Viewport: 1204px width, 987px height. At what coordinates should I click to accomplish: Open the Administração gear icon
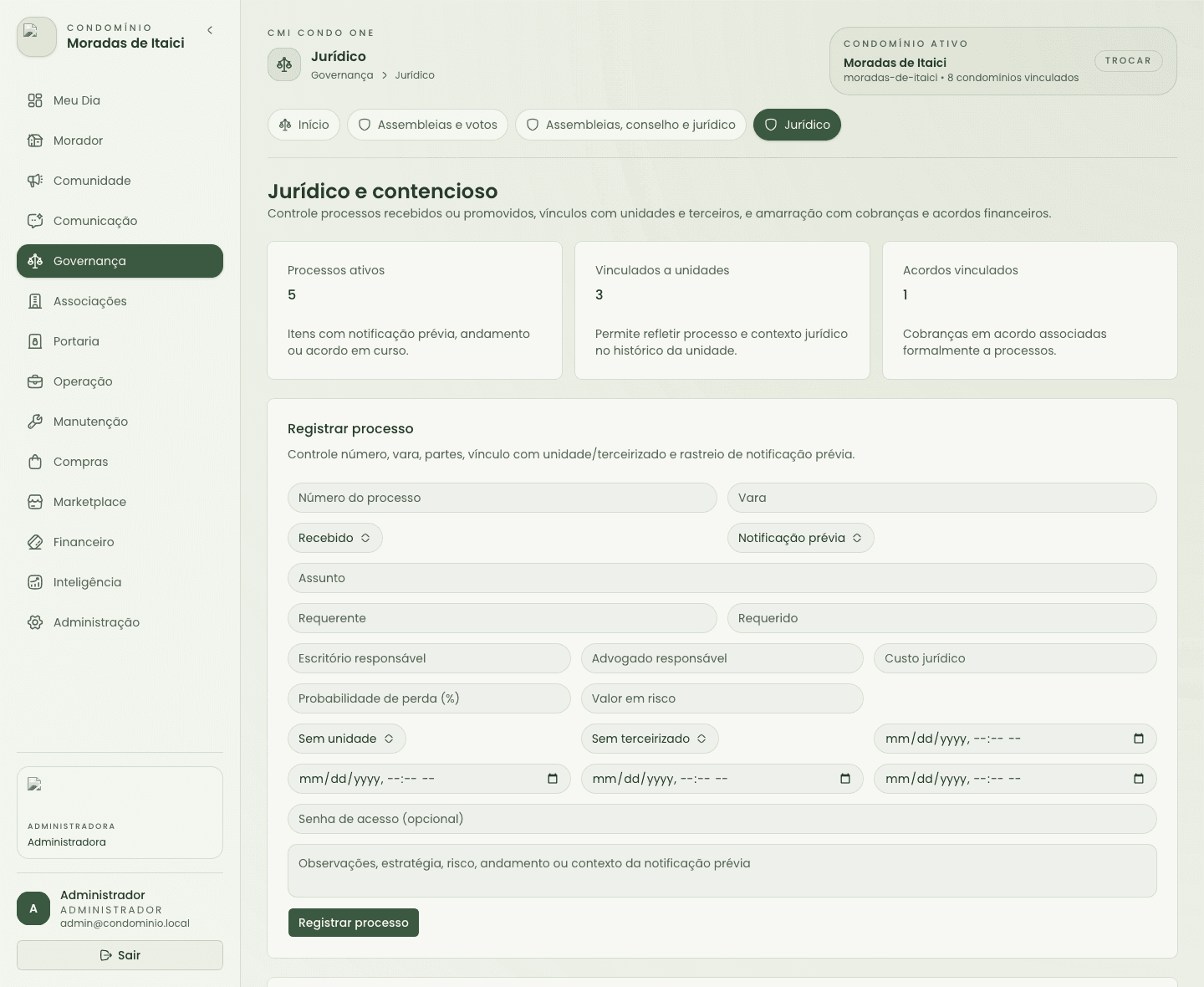[35, 622]
